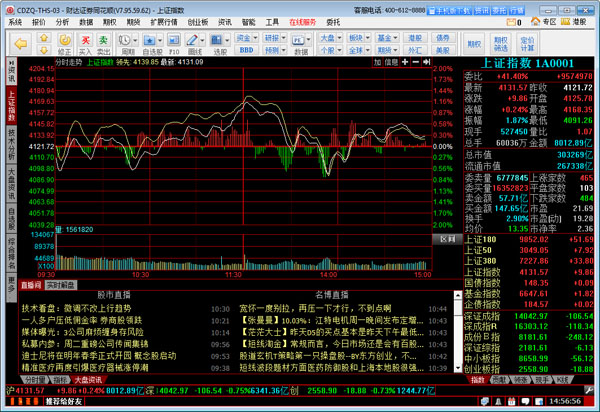Click the window layout icon beside the clock
The width and height of the screenshot is (600, 412).
point(539,401)
